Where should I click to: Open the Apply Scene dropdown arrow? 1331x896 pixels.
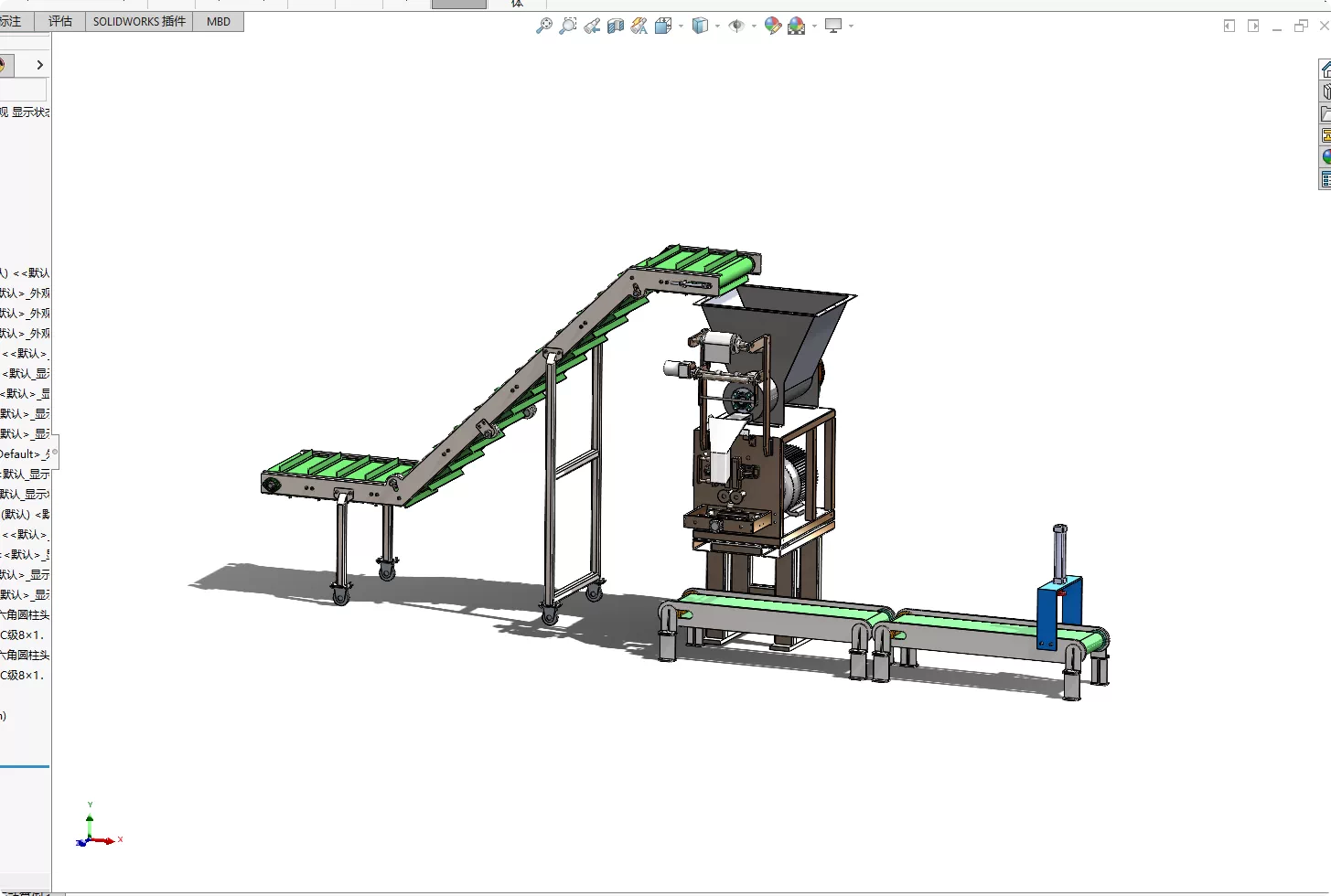(814, 26)
